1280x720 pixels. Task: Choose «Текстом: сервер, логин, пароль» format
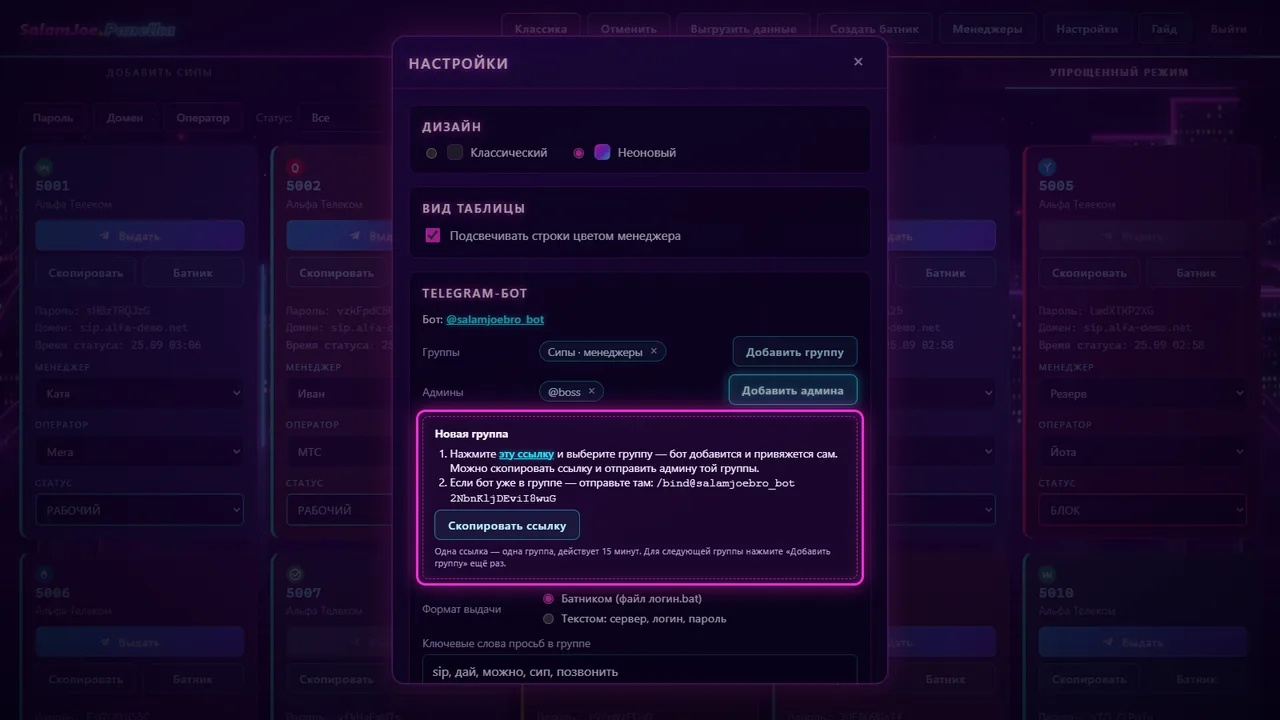[x=548, y=619]
